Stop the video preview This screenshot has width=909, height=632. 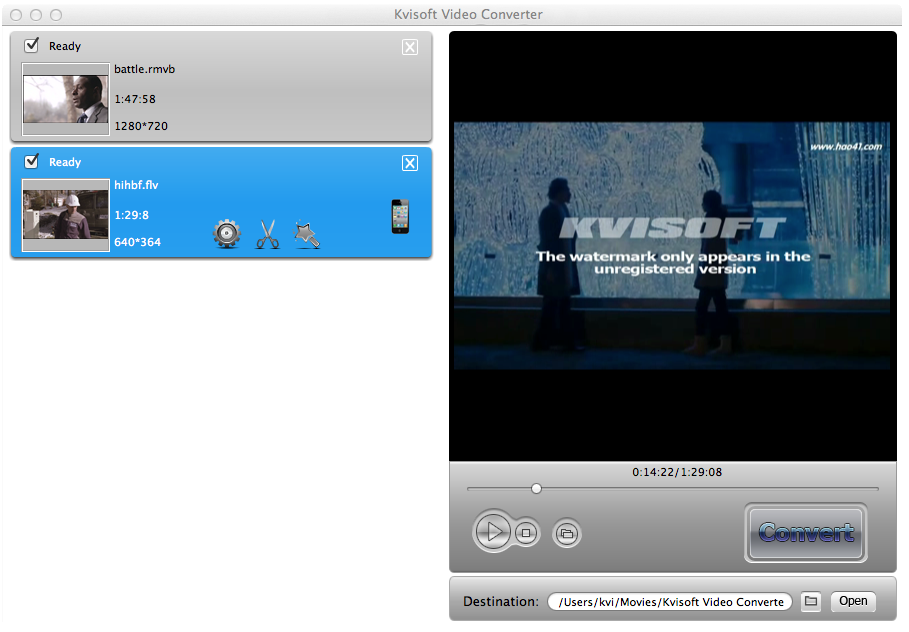[526, 533]
